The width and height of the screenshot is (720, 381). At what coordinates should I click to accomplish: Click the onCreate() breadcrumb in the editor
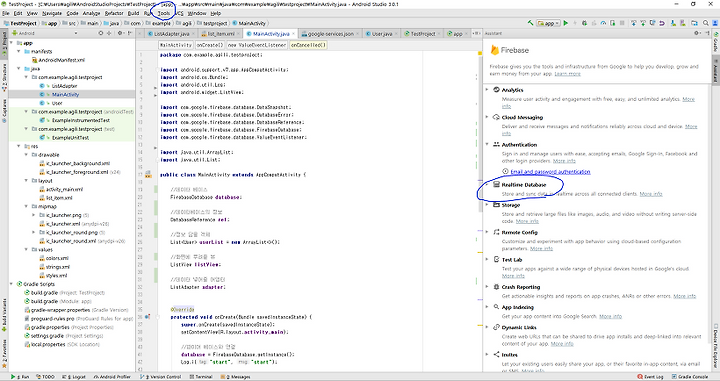[x=210, y=45]
